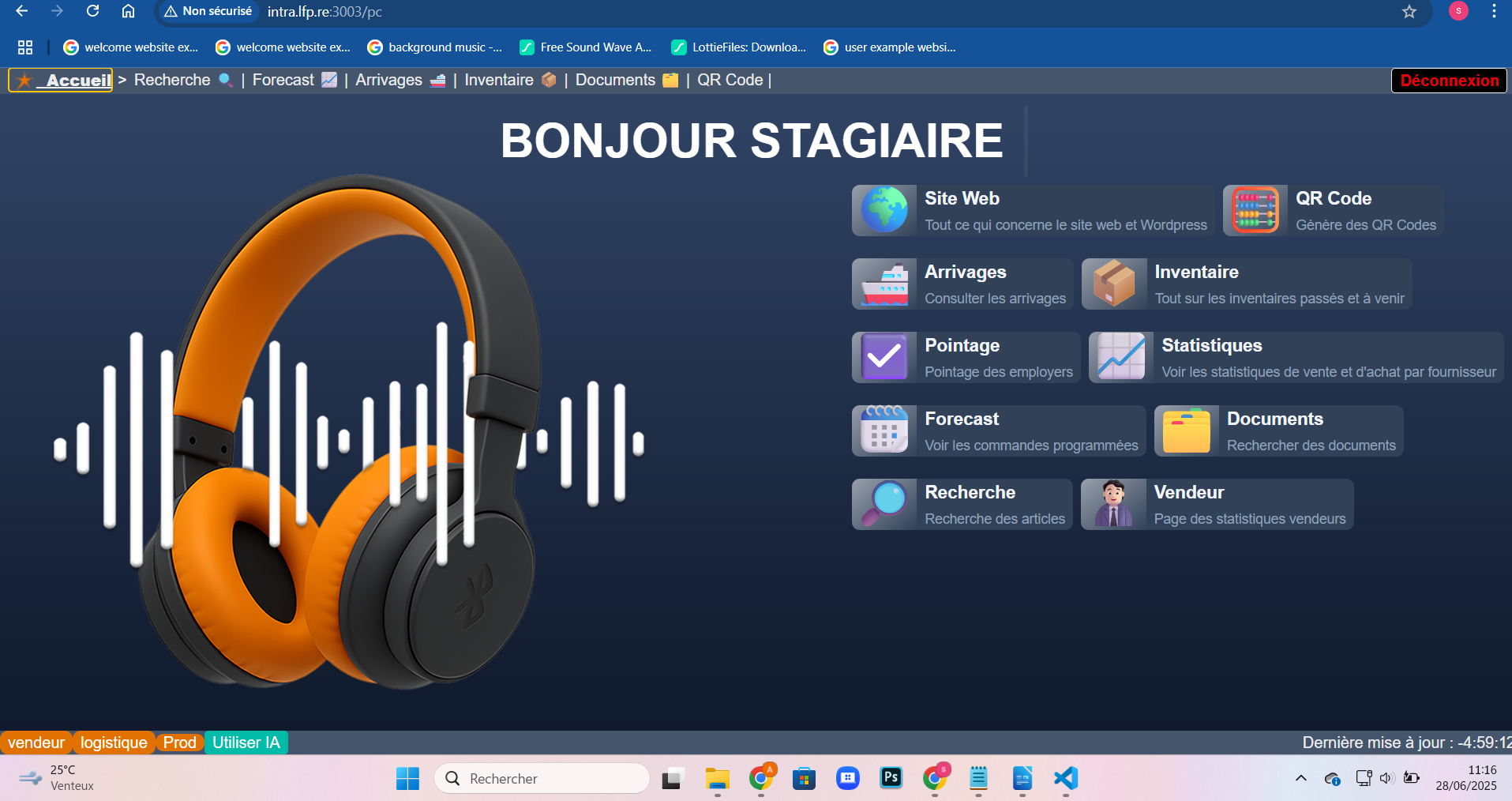This screenshot has width=1512, height=801.
Task: Open the Chrome three-dot menu
Action: point(1493,12)
